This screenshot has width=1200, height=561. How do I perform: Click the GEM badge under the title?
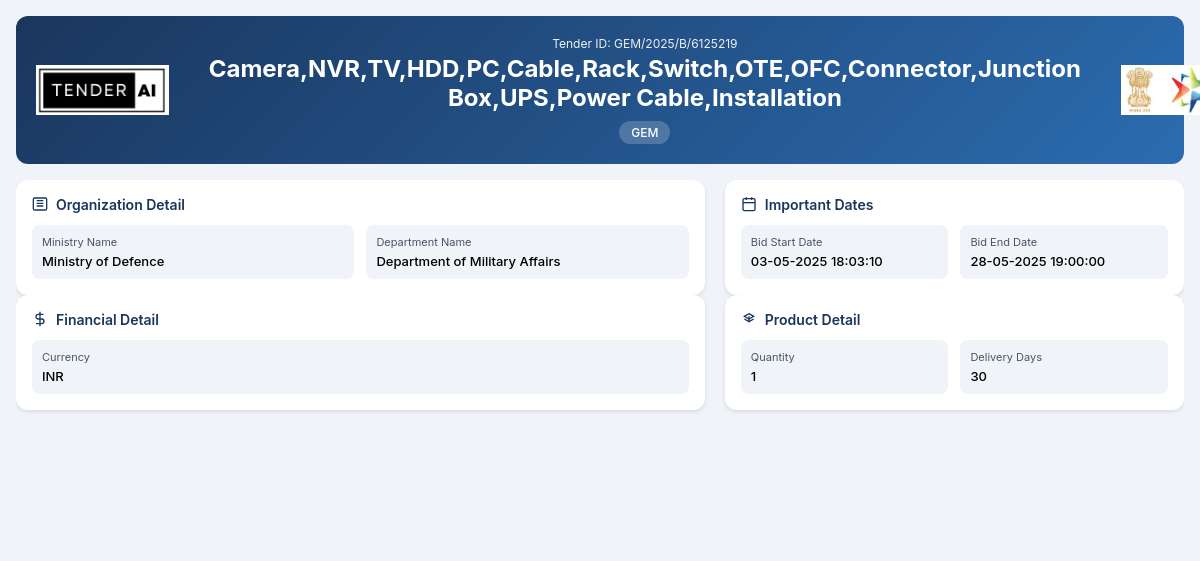pos(644,132)
